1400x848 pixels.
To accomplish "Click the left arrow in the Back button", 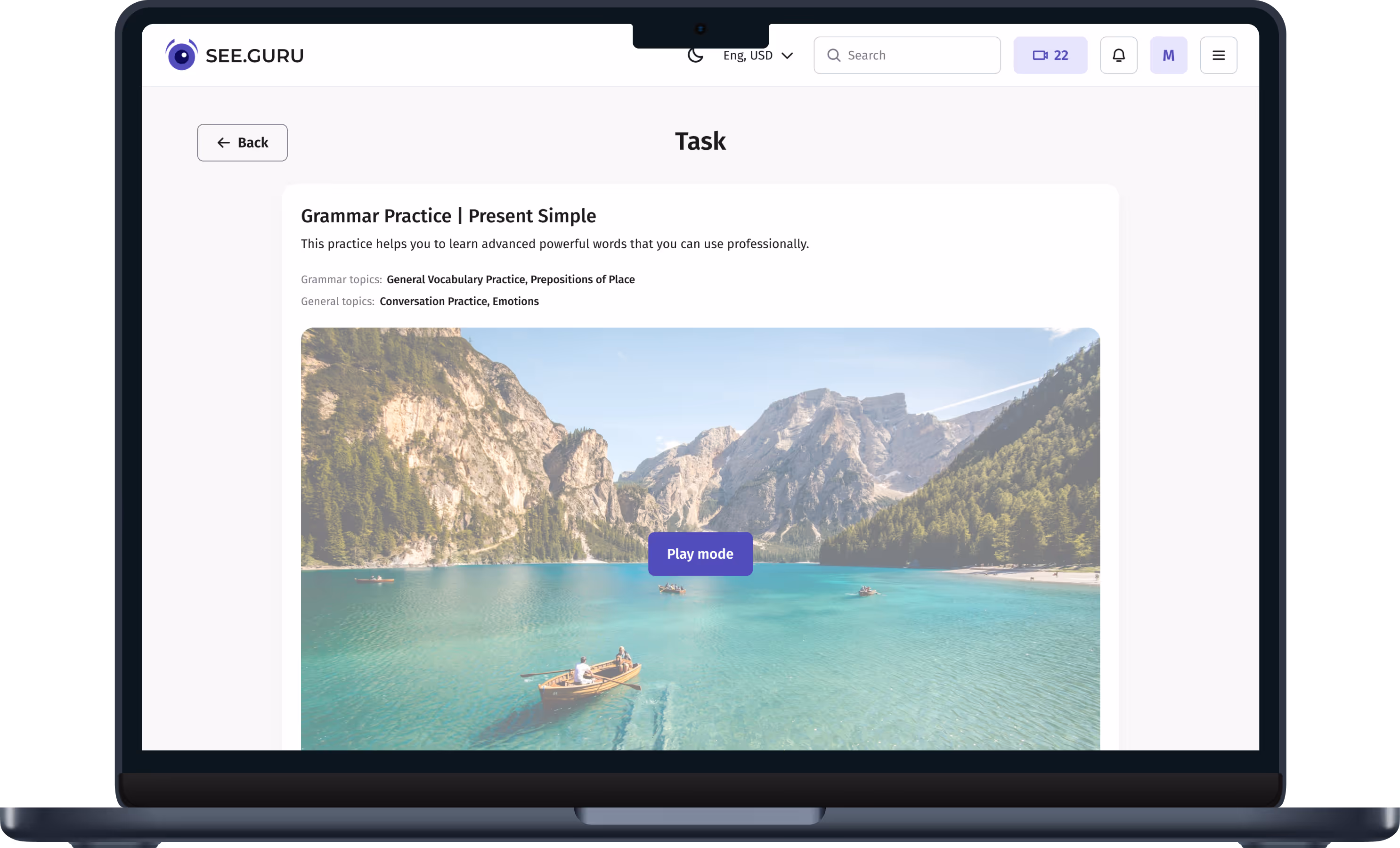I will coord(223,143).
